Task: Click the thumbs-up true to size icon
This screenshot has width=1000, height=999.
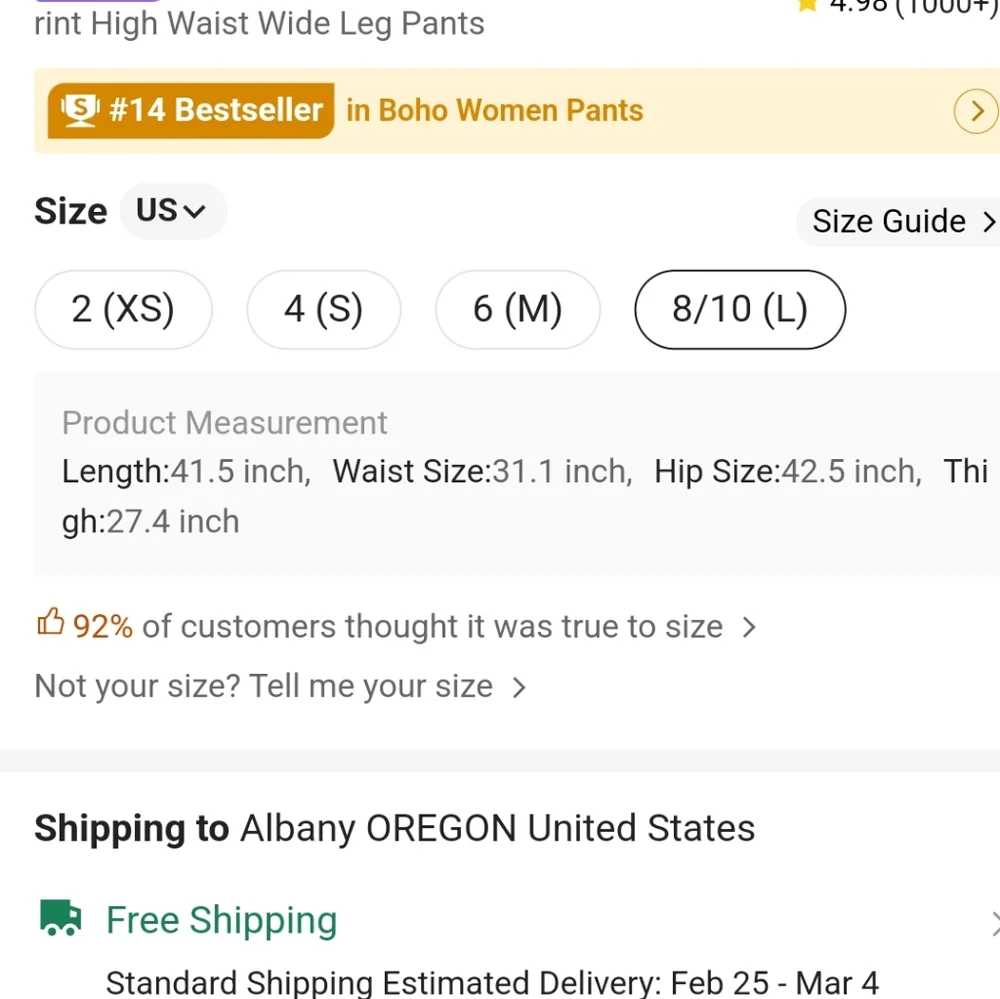Action: (x=50, y=622)
